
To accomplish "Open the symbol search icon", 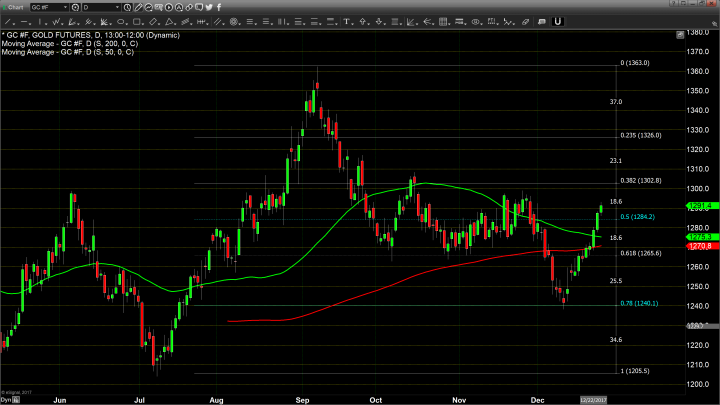I will [x=75, y=7].
